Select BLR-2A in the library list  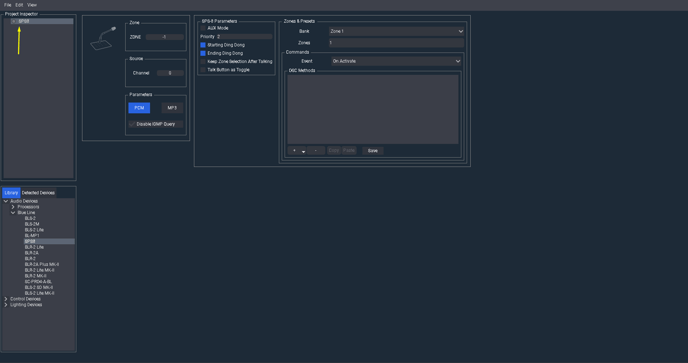click(x=31, y=253)
